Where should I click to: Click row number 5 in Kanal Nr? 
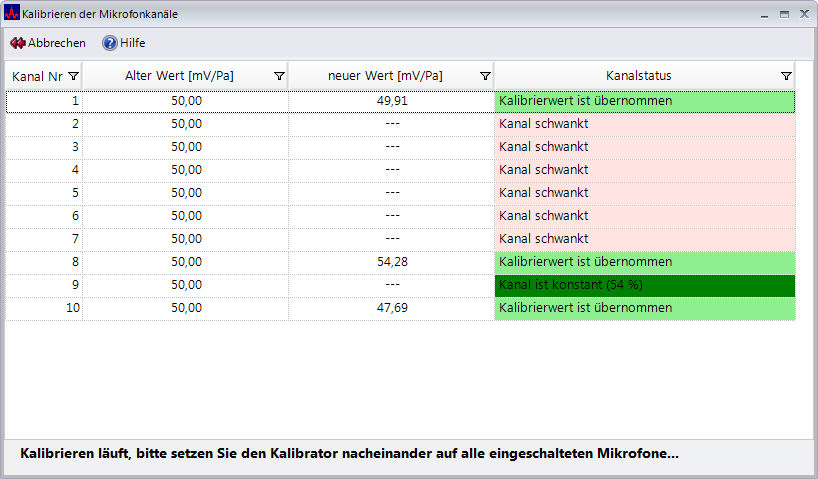(44, 193)
